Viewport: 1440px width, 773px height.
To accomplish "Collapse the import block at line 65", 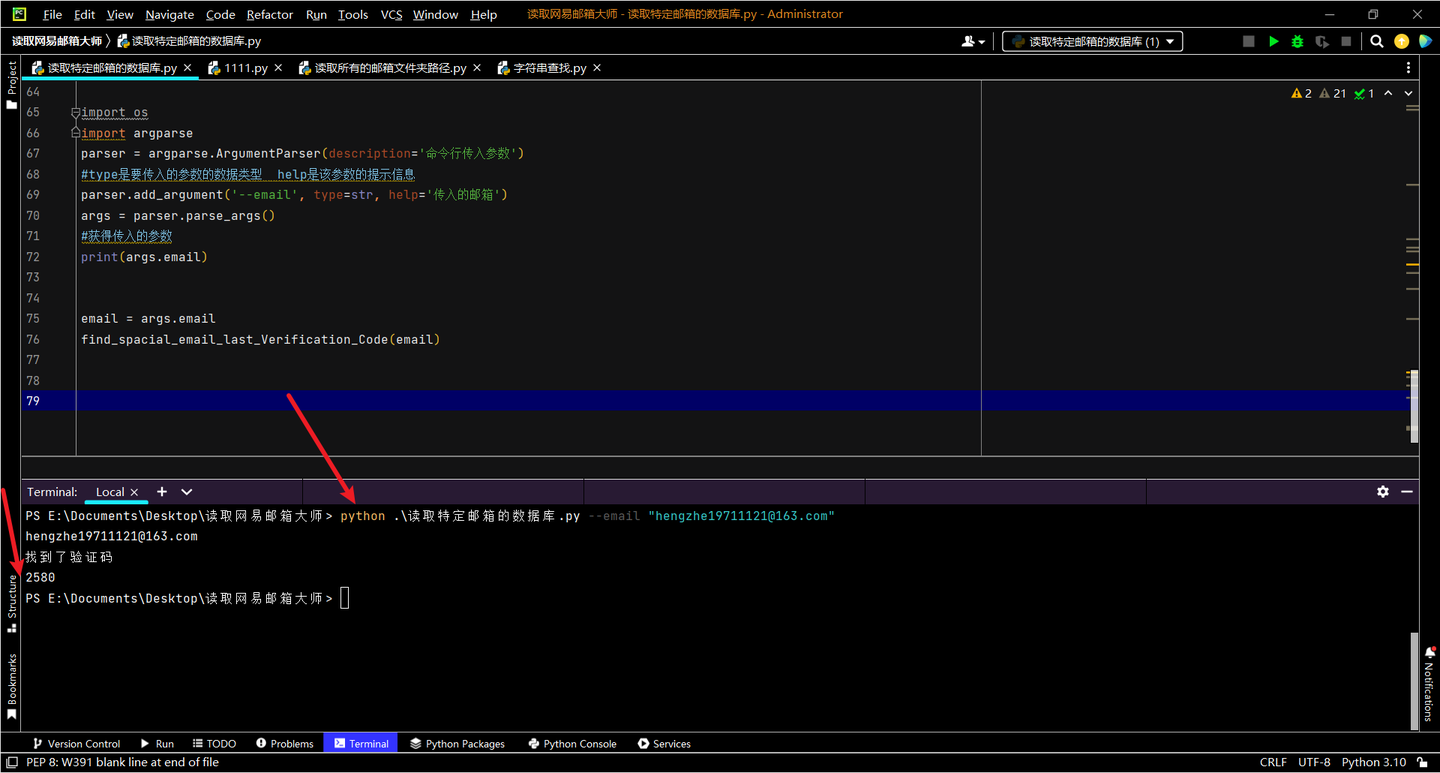I will pyautogui.click(x=75, y=113).
